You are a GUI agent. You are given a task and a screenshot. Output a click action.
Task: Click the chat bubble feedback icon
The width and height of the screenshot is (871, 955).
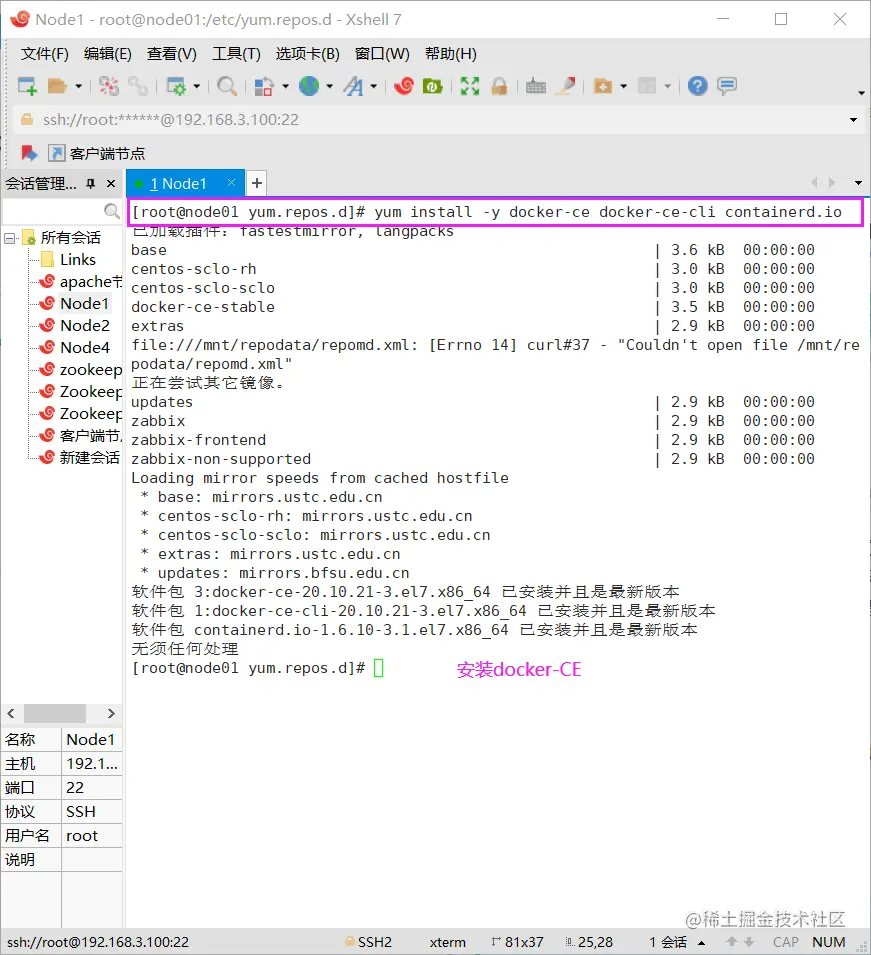(x=727, y=86)
